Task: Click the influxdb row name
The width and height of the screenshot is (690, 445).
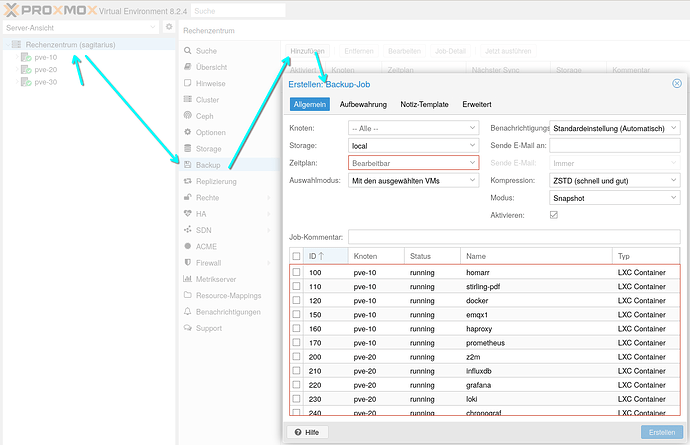Action: (478, 371)
